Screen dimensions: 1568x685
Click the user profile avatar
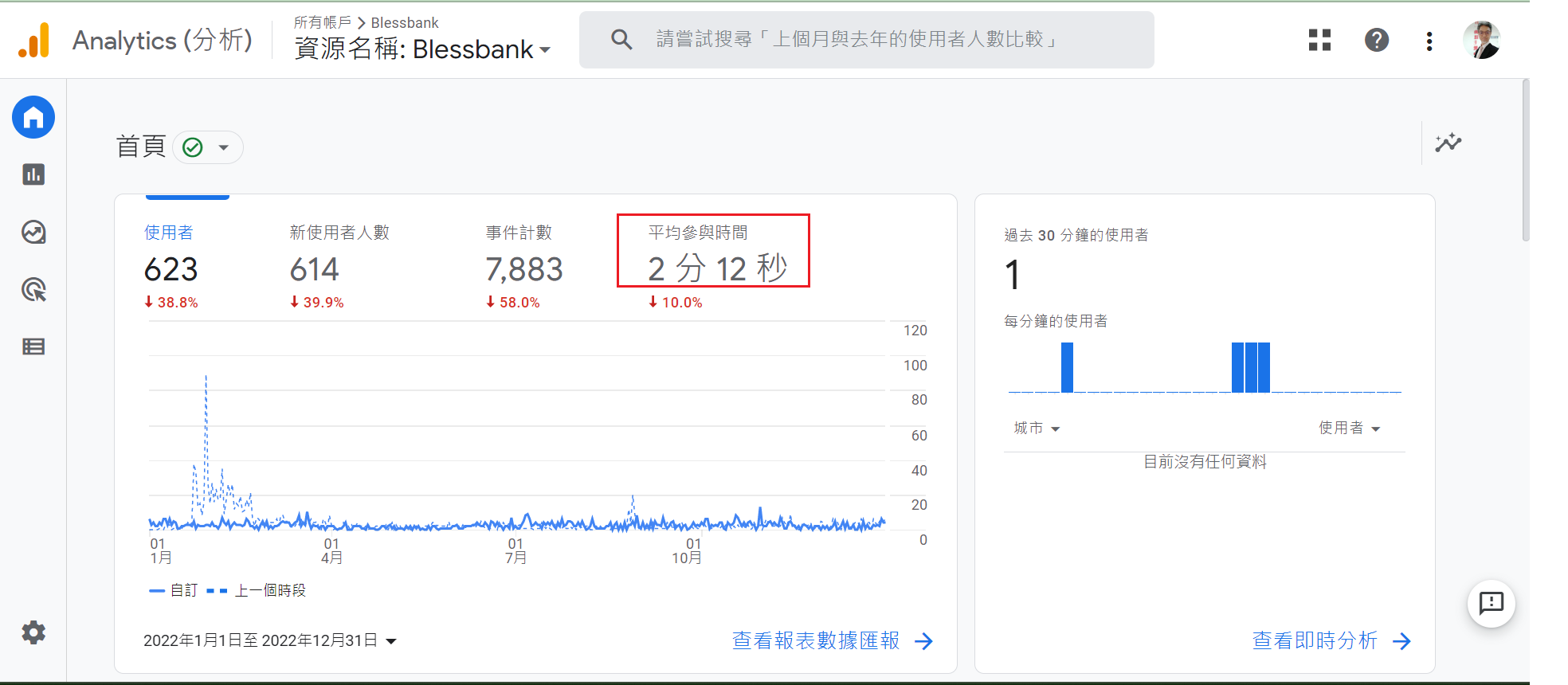1482,40
